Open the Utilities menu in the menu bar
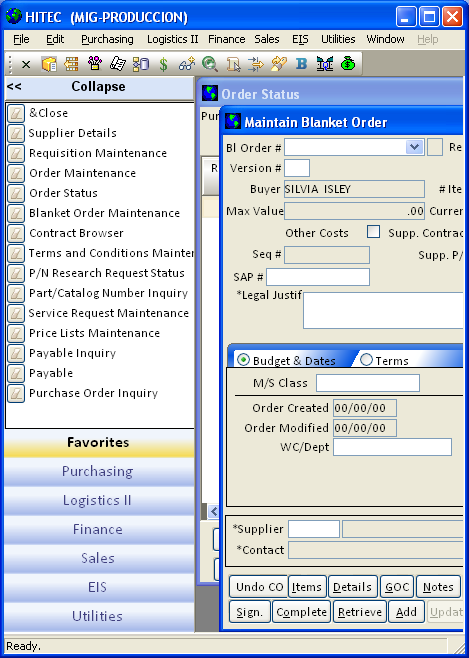Image resolution: width=469 pixels, height=658 pixels. click(338, 39)
